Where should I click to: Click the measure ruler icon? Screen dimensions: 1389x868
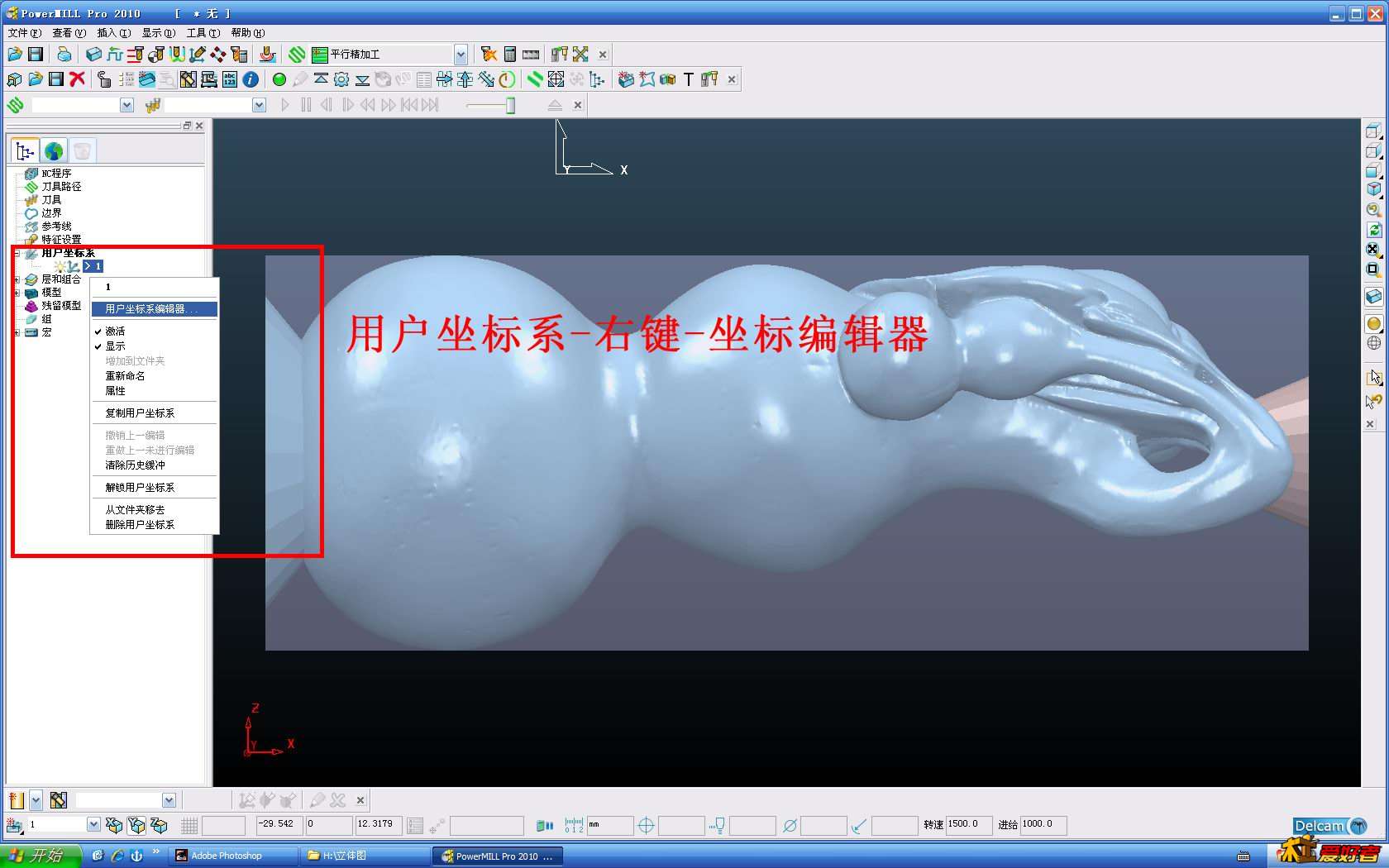531,55
